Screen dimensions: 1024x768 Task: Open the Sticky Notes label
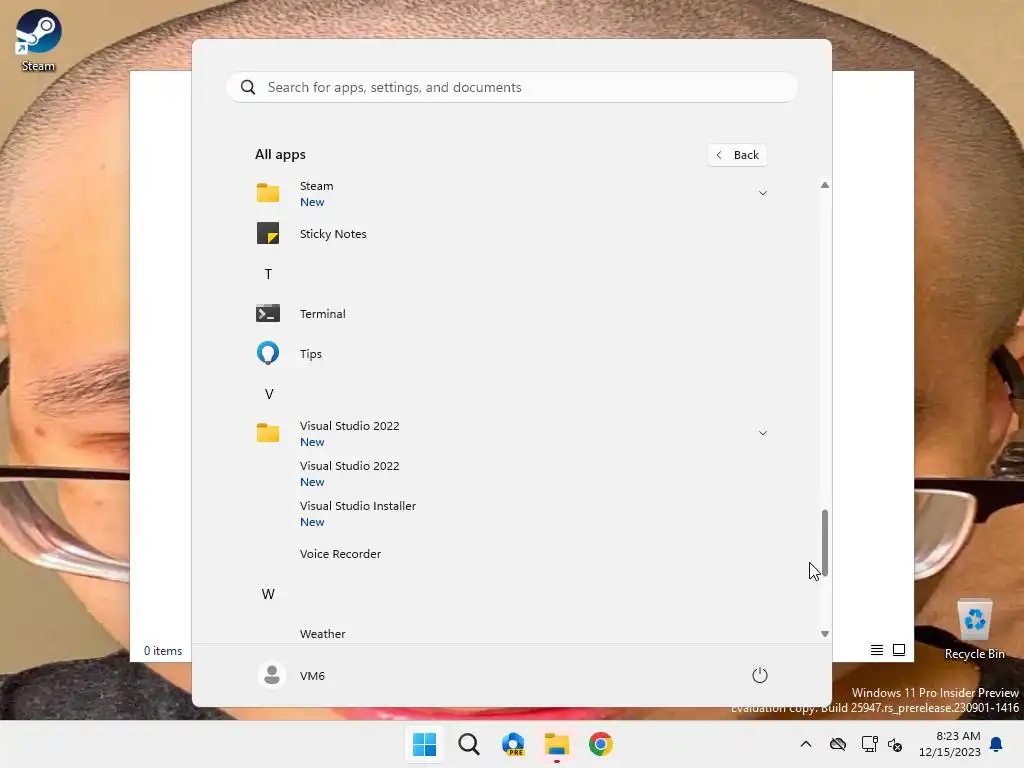coord(333,234)
